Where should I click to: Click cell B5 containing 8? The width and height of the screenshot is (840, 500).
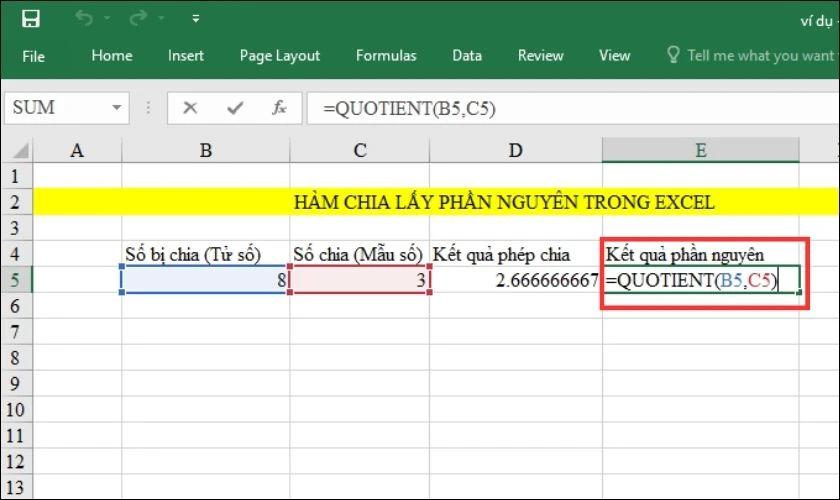(206, 280)
